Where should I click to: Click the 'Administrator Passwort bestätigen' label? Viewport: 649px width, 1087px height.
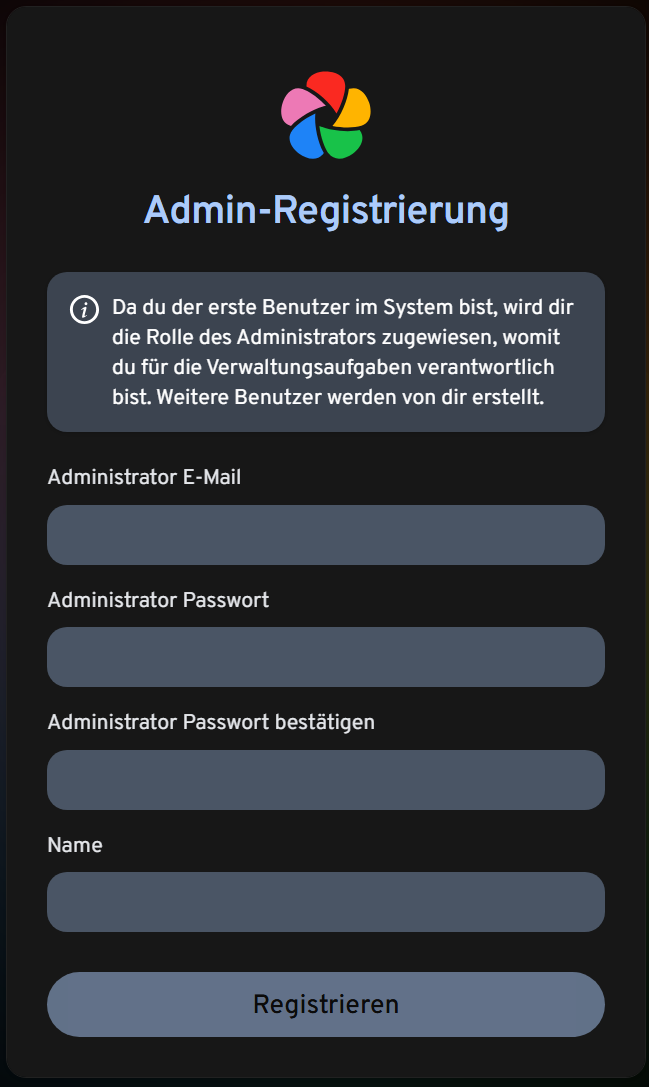211,722
